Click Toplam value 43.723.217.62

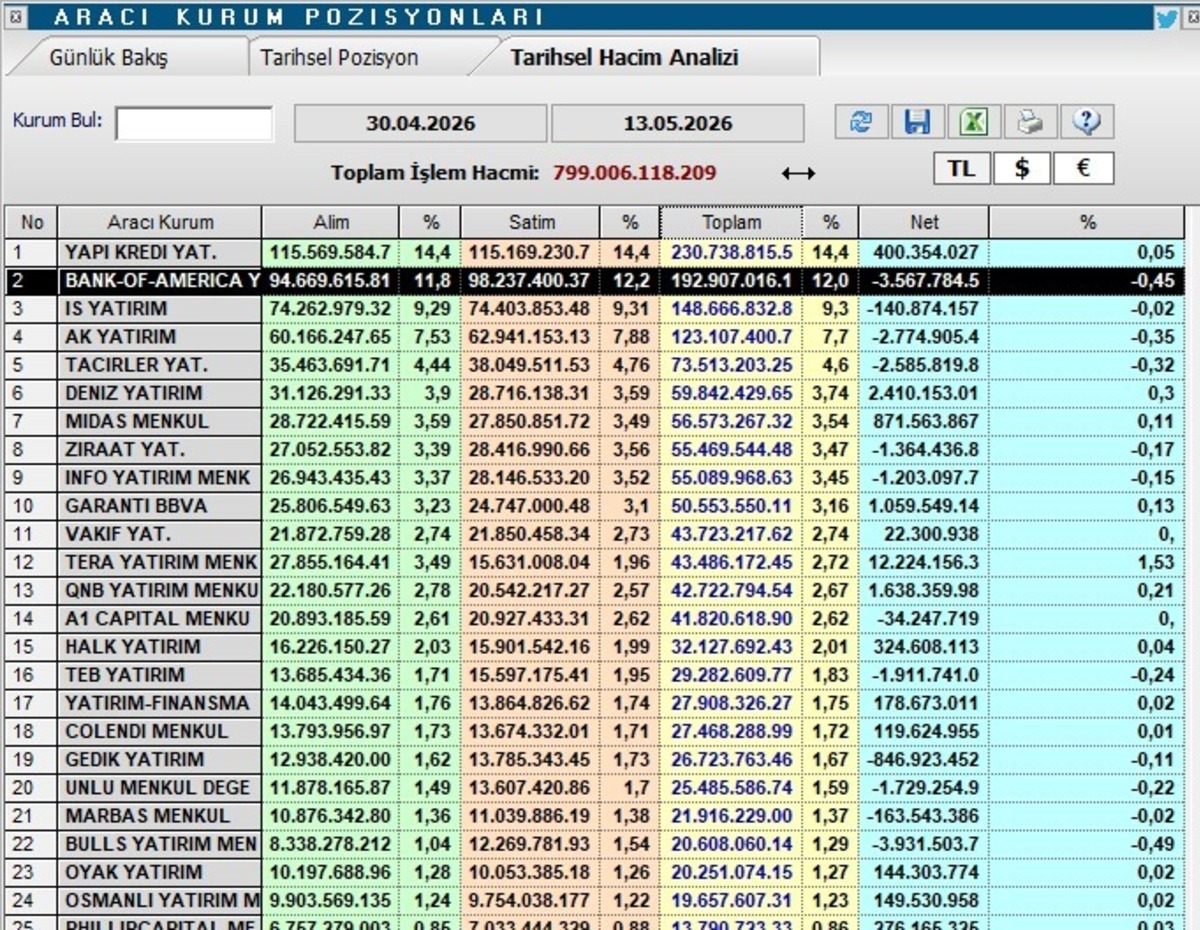click(732, 534)
